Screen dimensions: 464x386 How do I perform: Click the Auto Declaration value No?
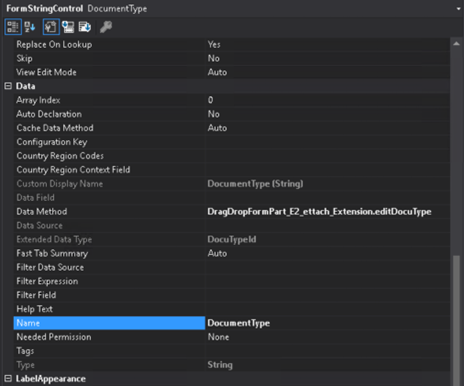tap(214, 114)
